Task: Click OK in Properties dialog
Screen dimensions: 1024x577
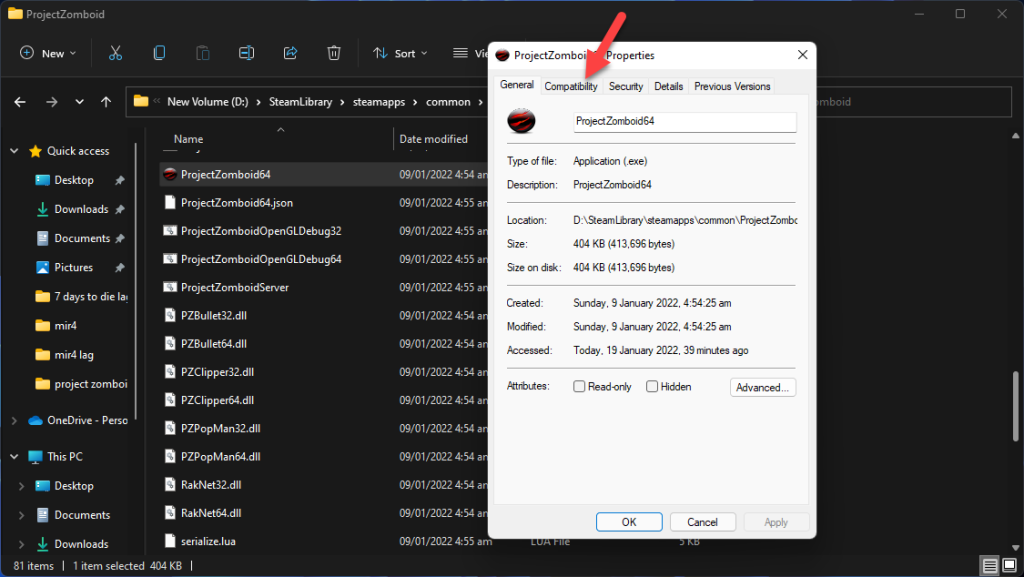Action: (629, 522)
